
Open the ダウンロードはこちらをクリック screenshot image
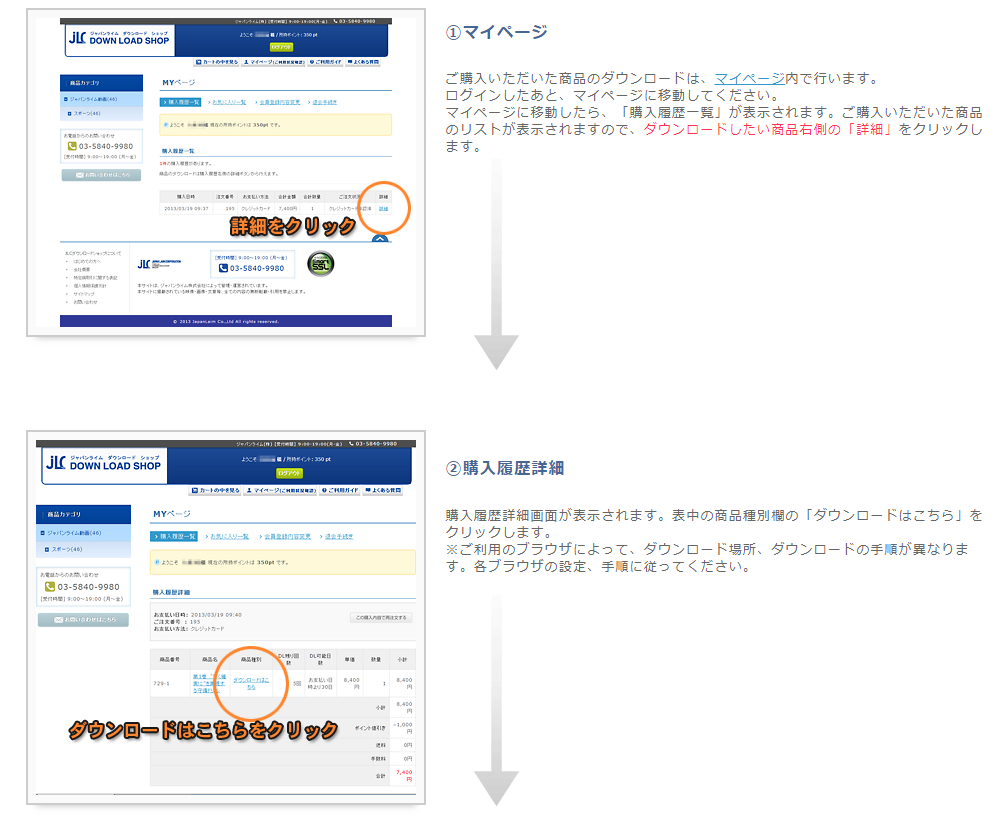226,617
